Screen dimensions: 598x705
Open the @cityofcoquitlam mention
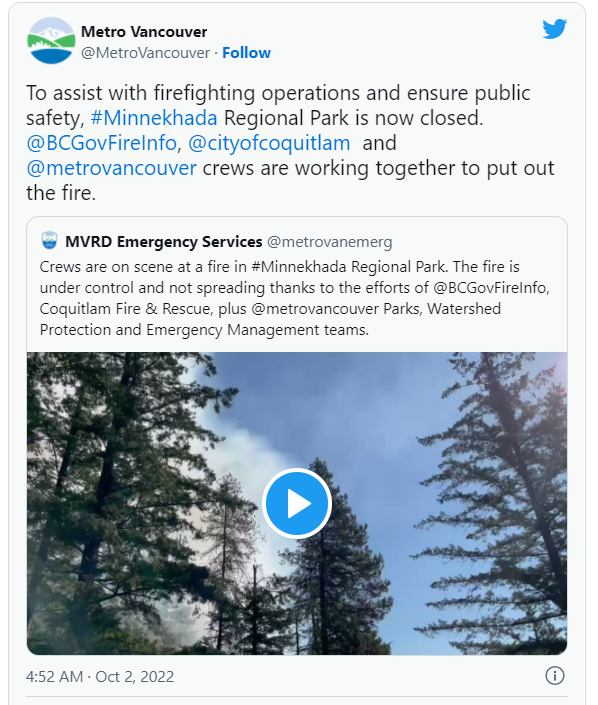pyautogui.click(x=269, y=143)
